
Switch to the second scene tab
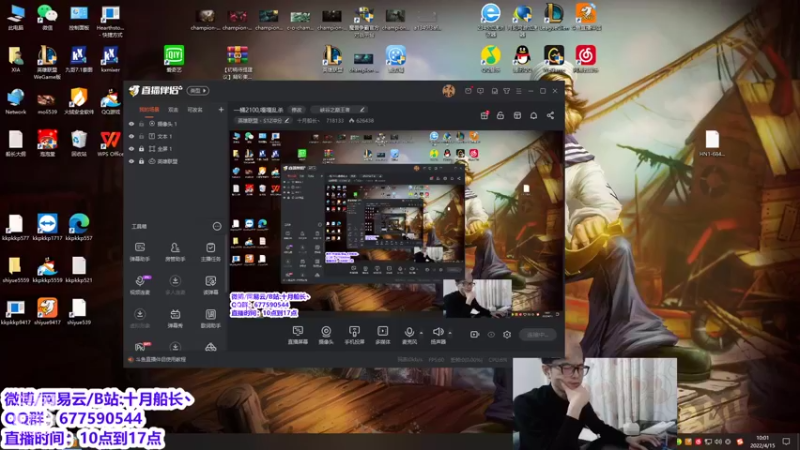(173, 110)
